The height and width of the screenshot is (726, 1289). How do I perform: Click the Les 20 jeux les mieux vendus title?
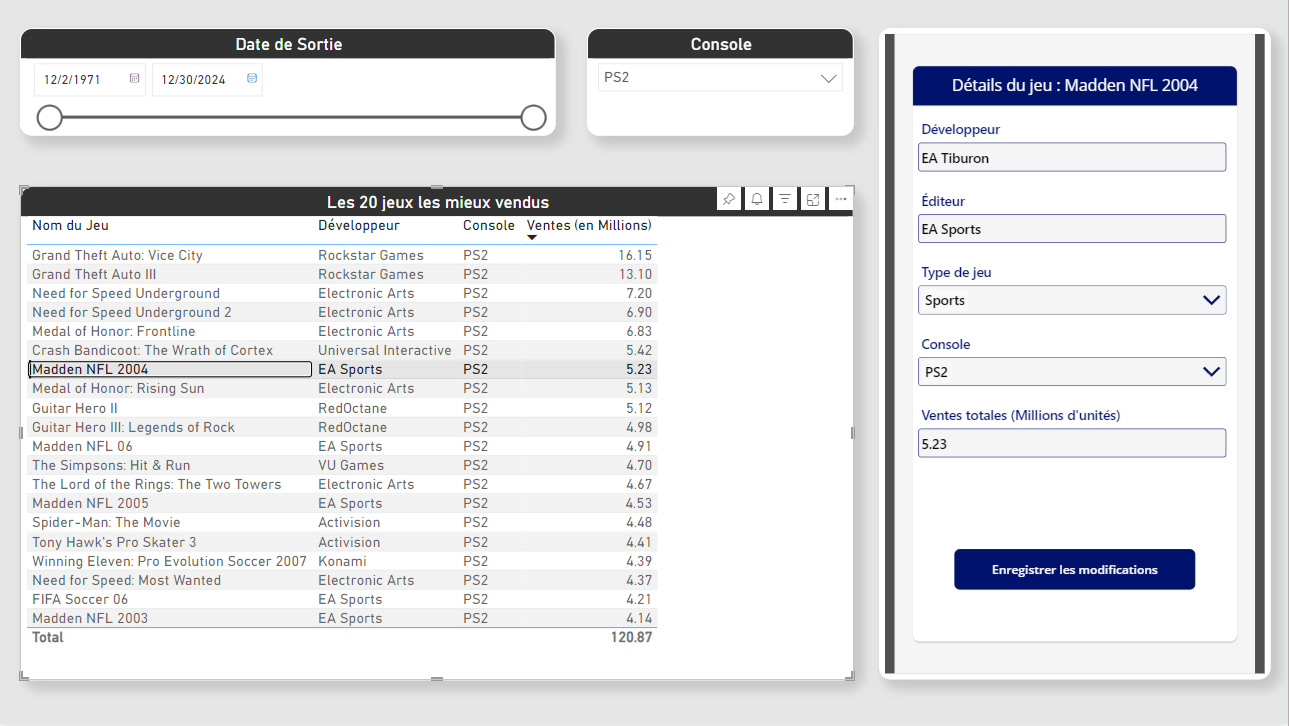coord(438,202)
